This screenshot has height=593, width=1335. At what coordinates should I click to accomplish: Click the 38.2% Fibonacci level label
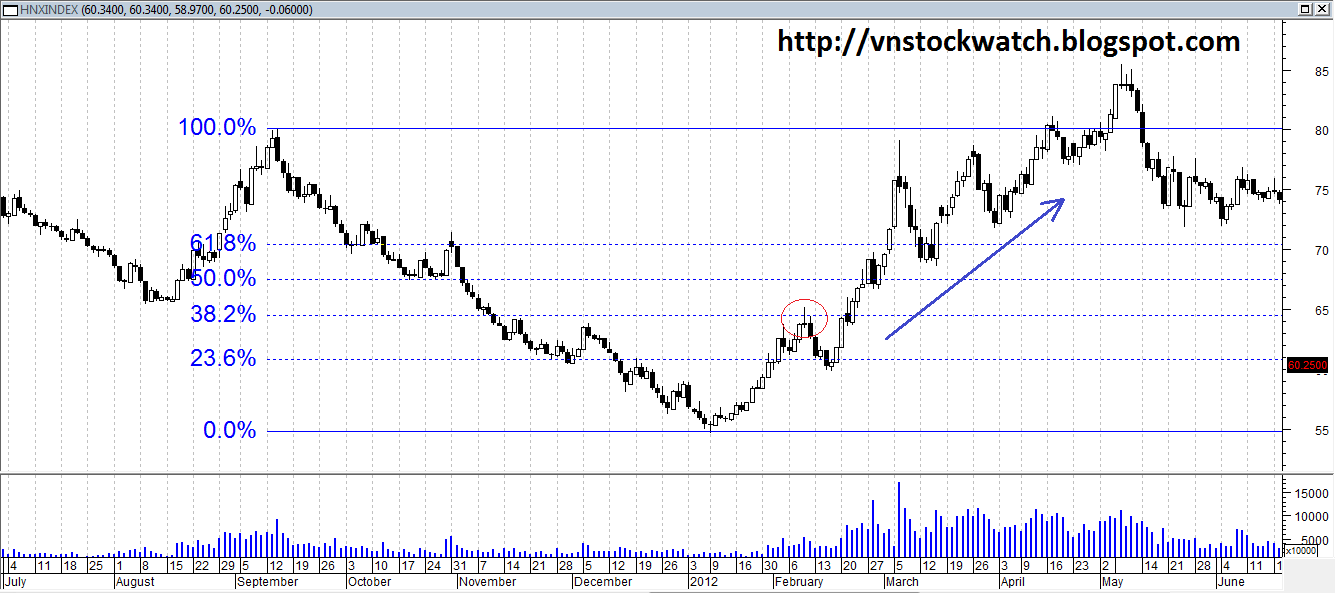[222, 314]
